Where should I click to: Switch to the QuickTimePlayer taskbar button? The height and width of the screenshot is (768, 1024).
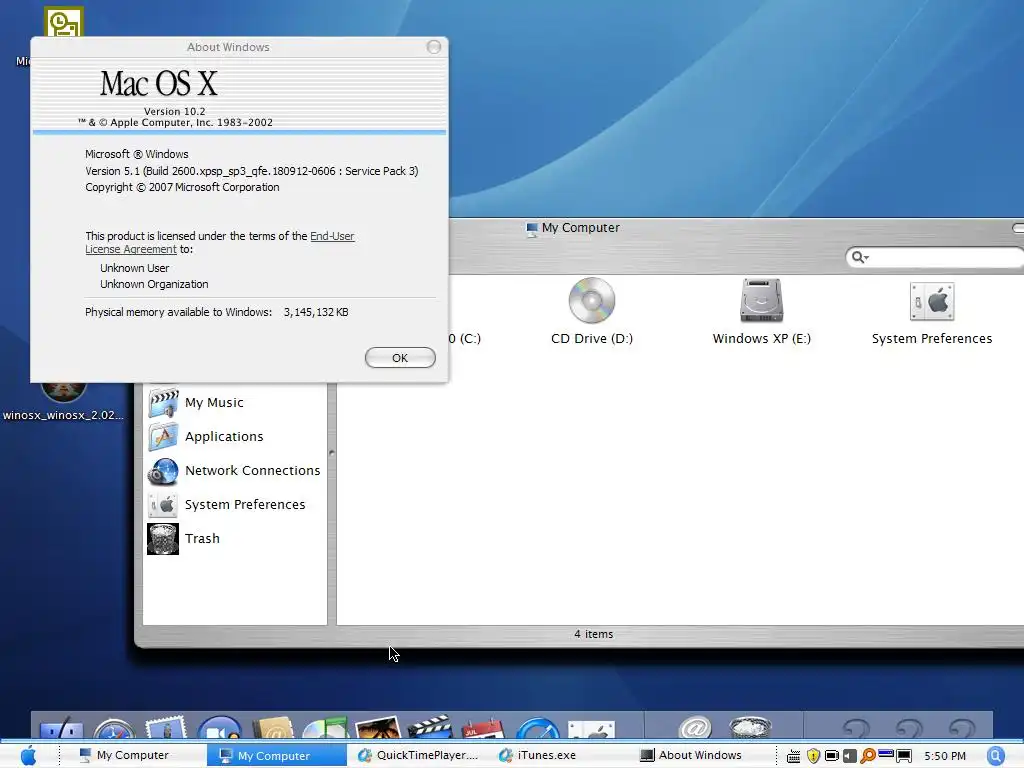pyautogui.click(x=418, y=755)
